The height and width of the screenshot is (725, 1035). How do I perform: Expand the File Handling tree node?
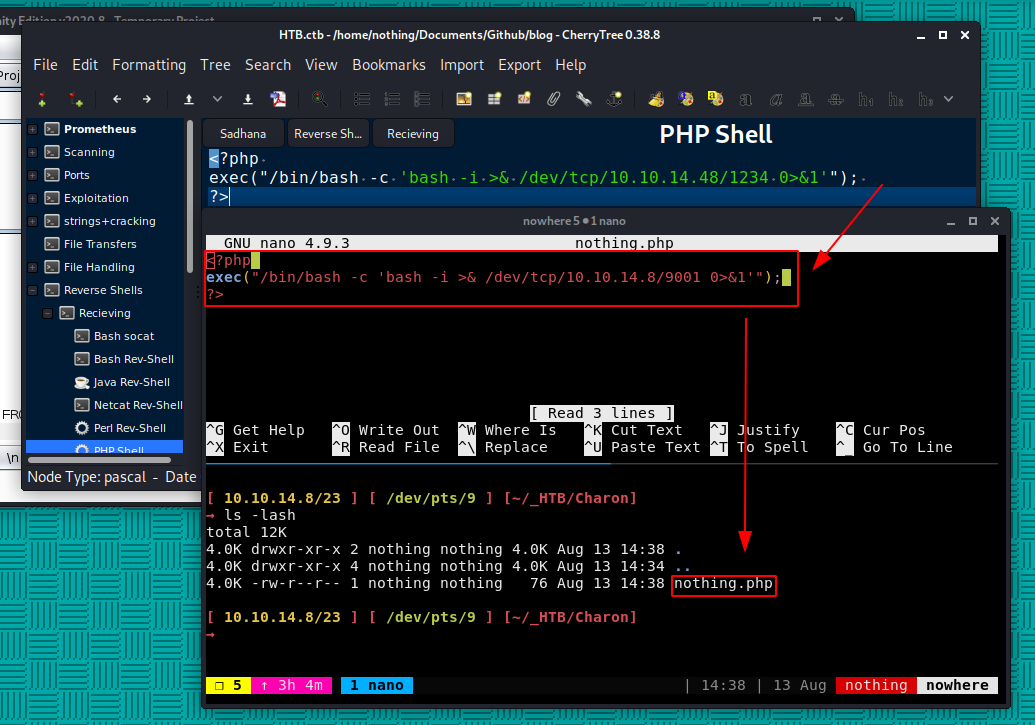point(32,267)
